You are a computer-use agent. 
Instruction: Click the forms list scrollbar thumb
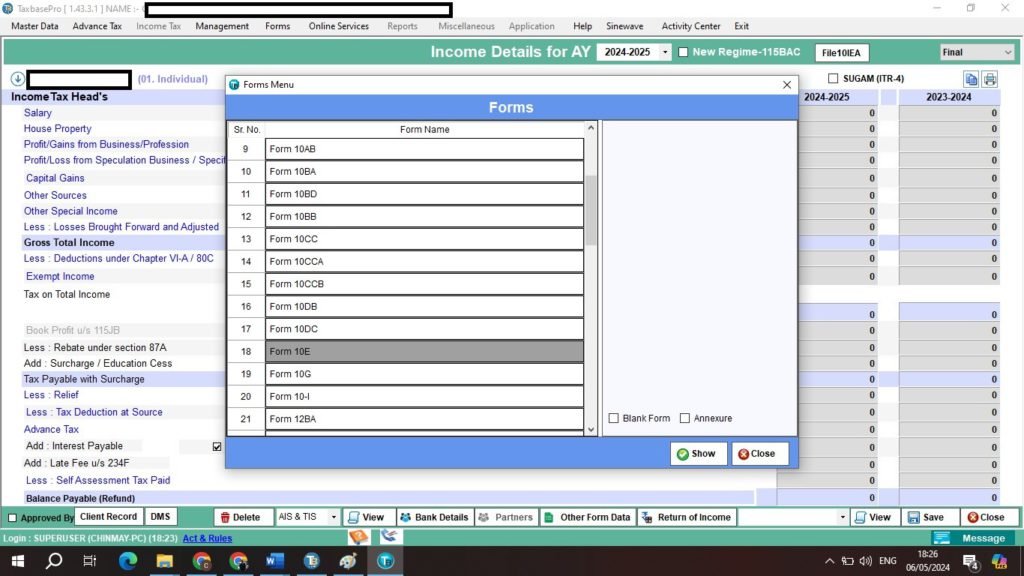(591, 210)
